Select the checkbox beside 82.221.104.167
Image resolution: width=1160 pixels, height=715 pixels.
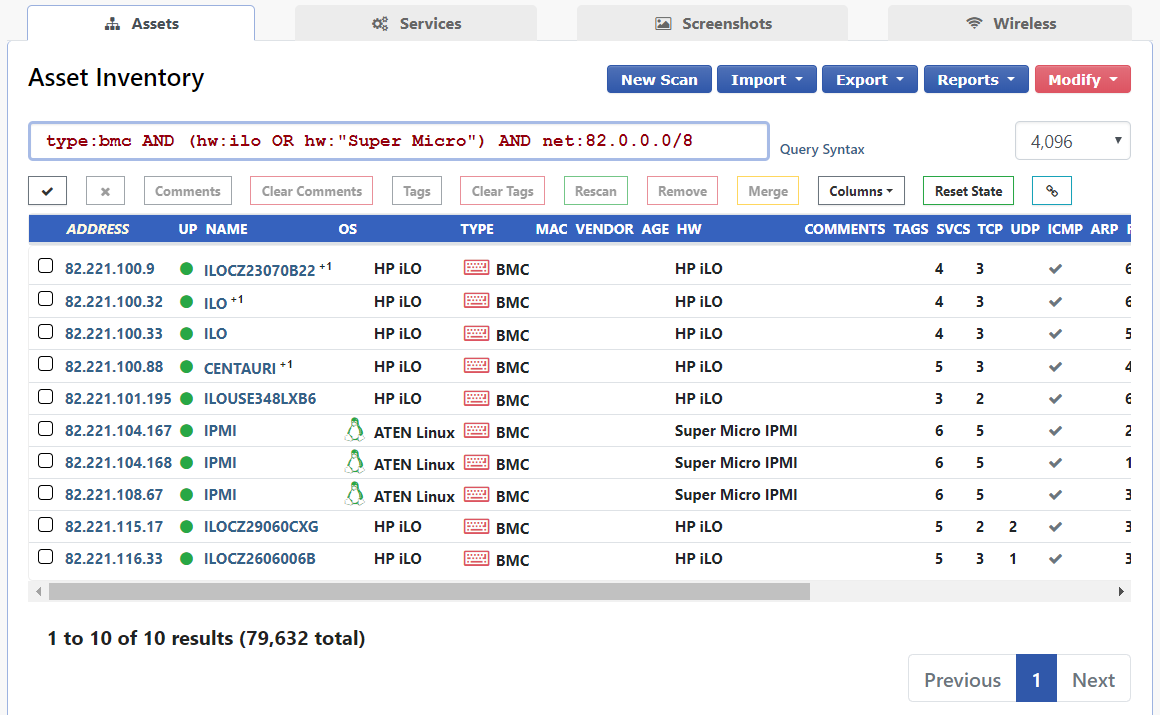click(x=45, y=428)
